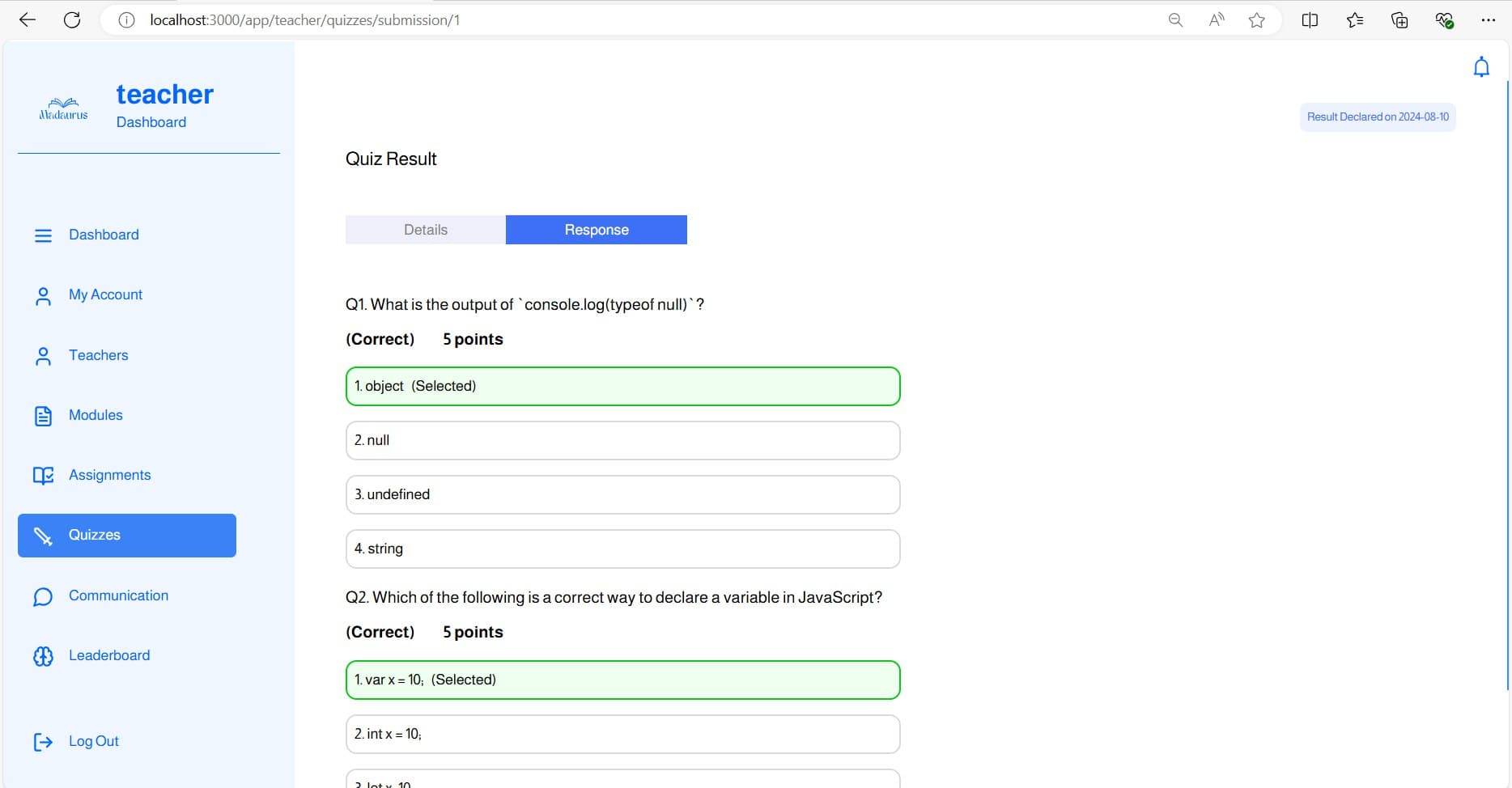The image size is (1512, 788).
Task: Open the Quizzes sidebar item
Action: point(127,536)
